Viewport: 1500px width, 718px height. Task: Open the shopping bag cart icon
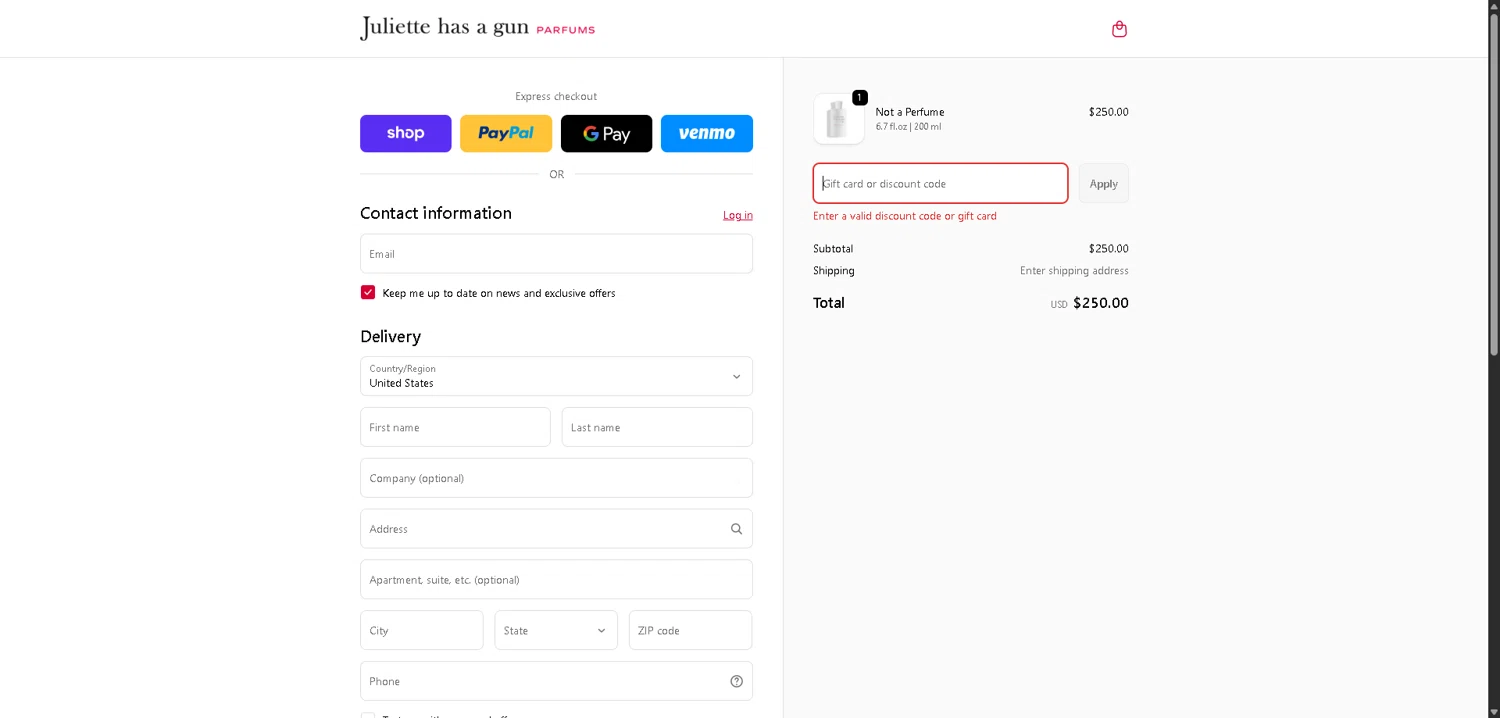click(x=1119, y=29)
